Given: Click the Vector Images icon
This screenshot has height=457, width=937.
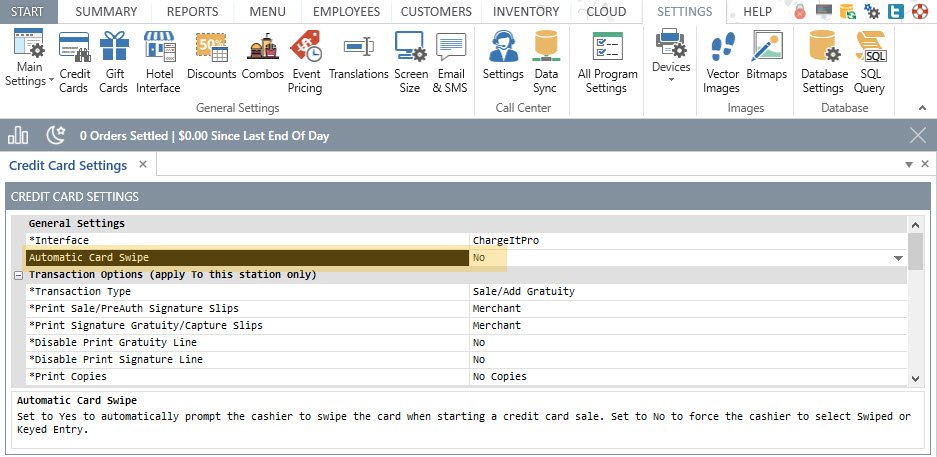Looking at the screenshot, I should (x=722, y=62).
